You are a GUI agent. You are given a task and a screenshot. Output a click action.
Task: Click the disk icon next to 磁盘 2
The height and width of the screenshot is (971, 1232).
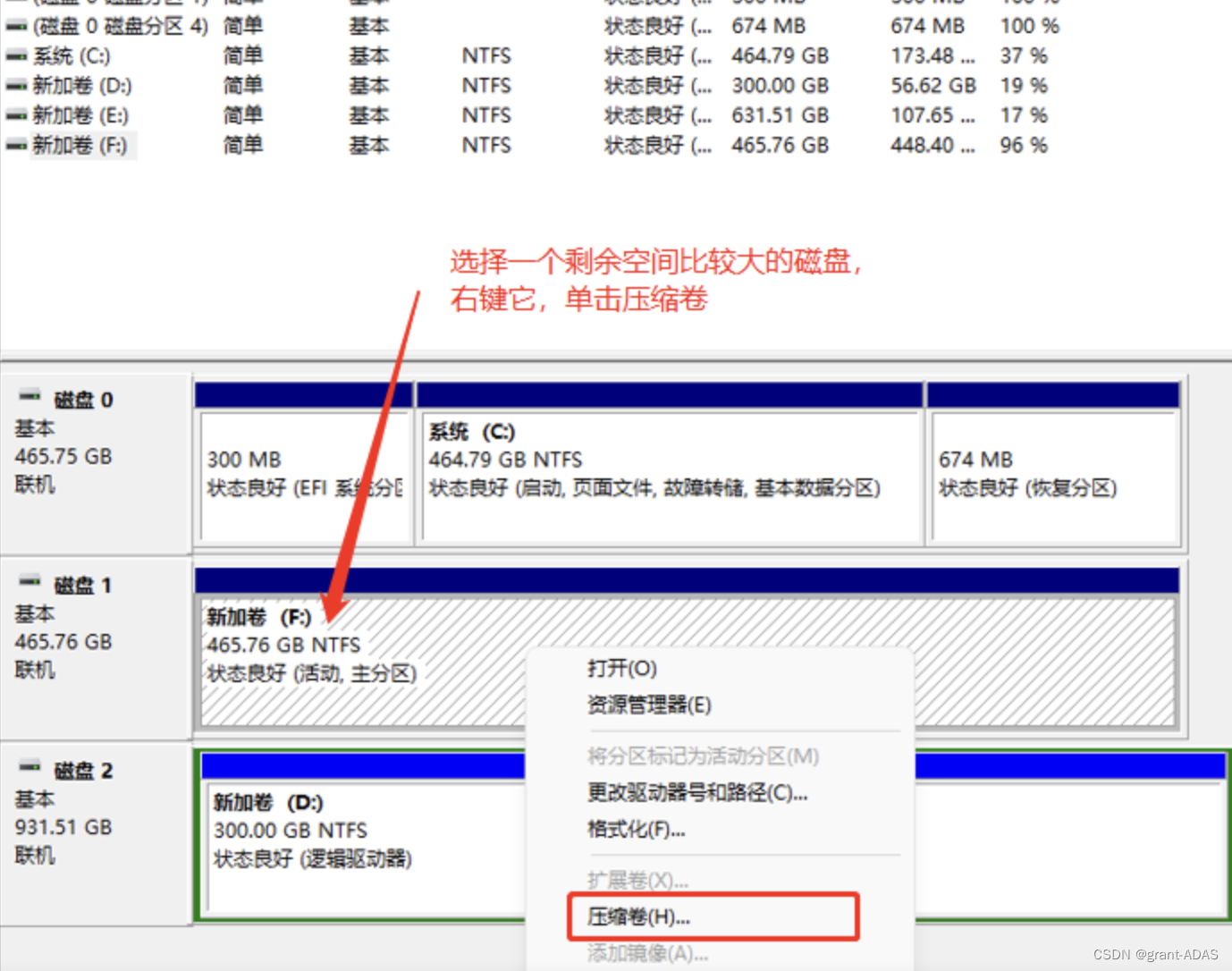click(30, 765)
